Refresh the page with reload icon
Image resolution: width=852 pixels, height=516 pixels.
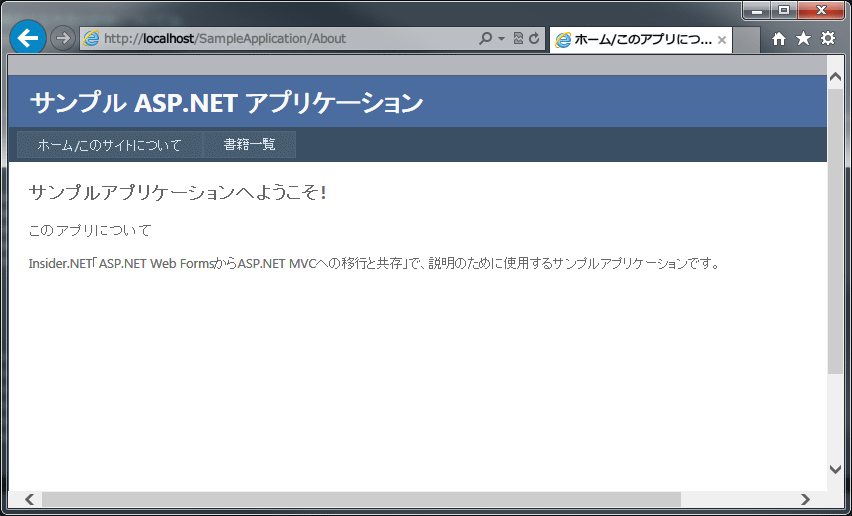pos(534,39)
